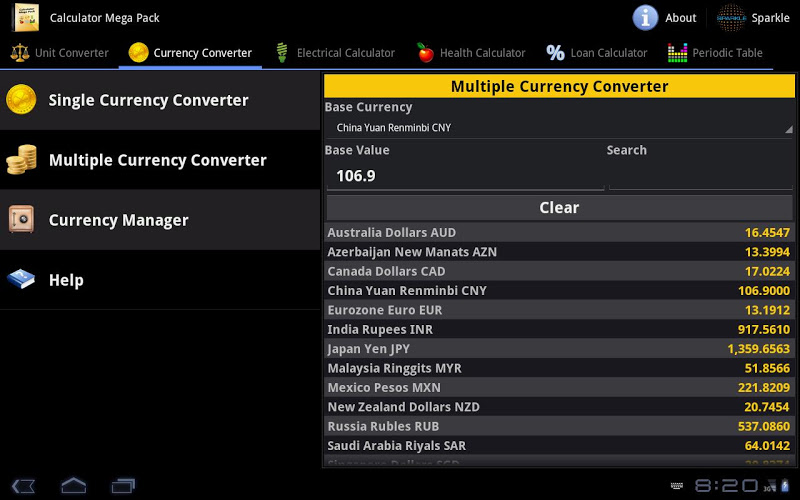
Task: Tap the 3G signal indicator icon
Action: (769, 486)
